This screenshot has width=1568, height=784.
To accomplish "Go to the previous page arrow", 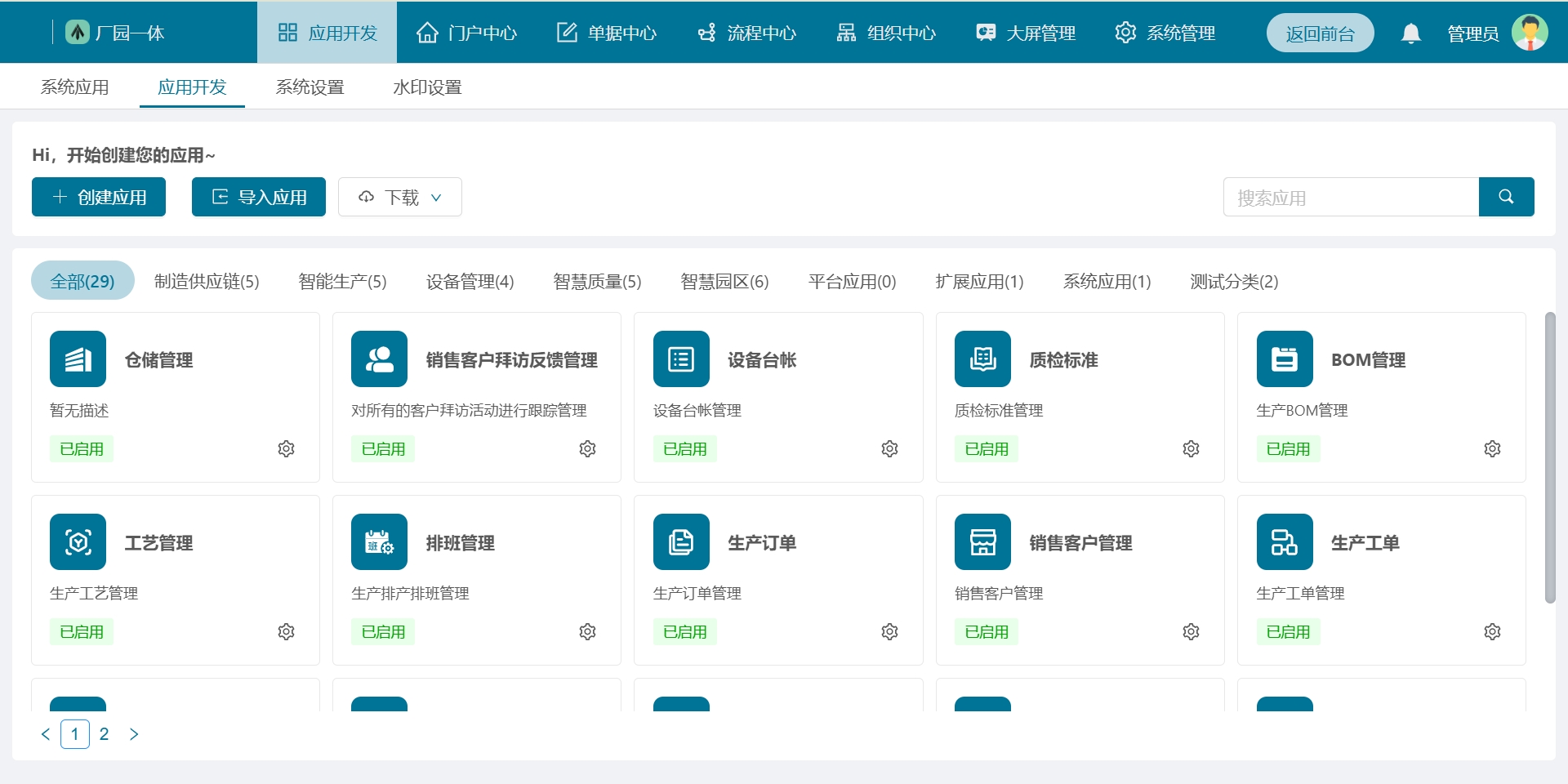I will [x=46, y=734].
